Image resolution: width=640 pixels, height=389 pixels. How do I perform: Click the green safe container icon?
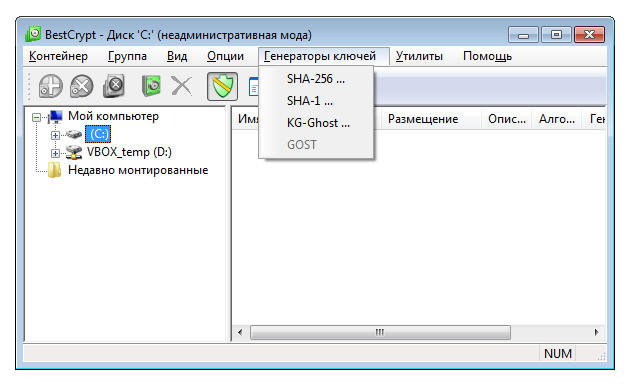(151, 86)
